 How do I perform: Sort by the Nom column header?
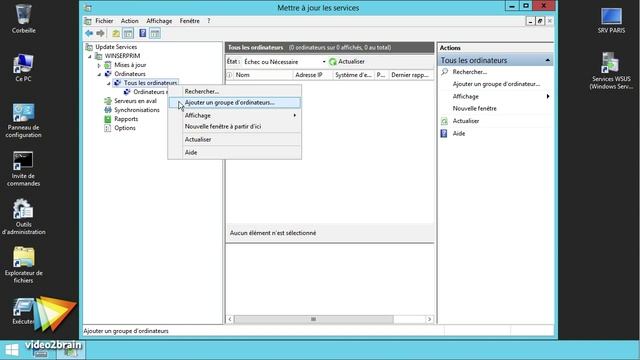pos(263,75)
